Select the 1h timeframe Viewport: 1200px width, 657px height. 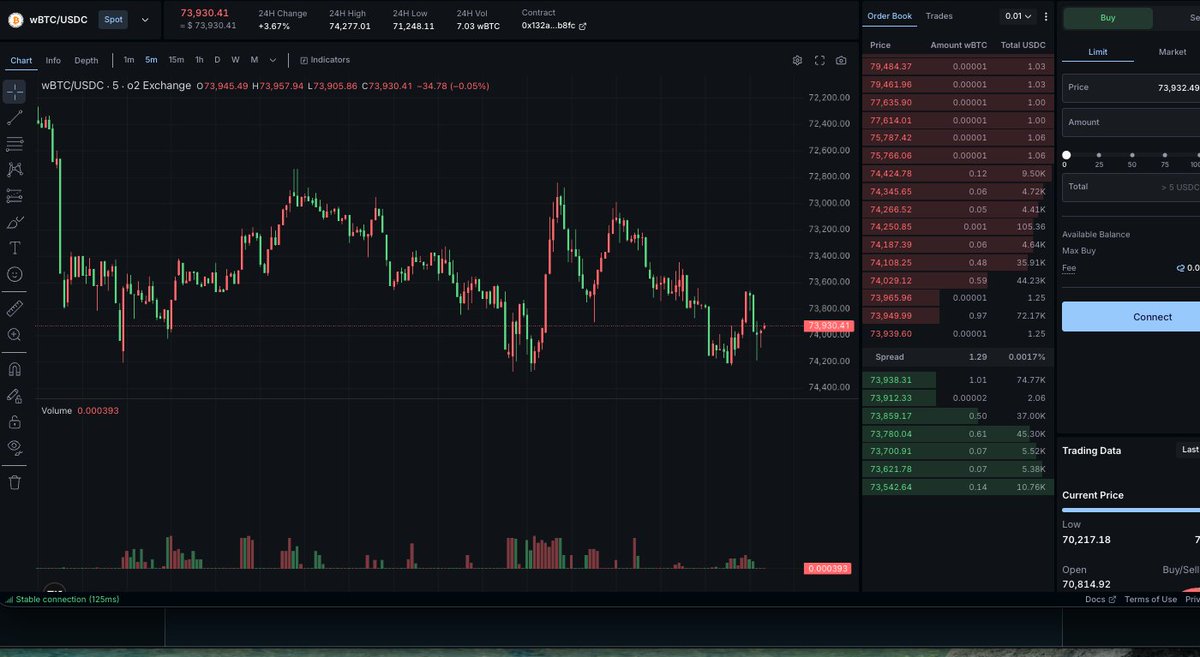(199, 60)
